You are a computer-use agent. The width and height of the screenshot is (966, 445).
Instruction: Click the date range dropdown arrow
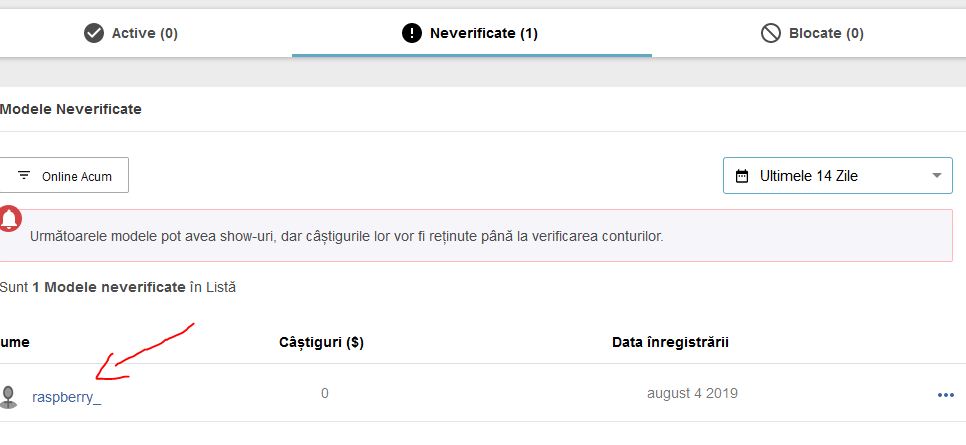[x=936, y=176]
